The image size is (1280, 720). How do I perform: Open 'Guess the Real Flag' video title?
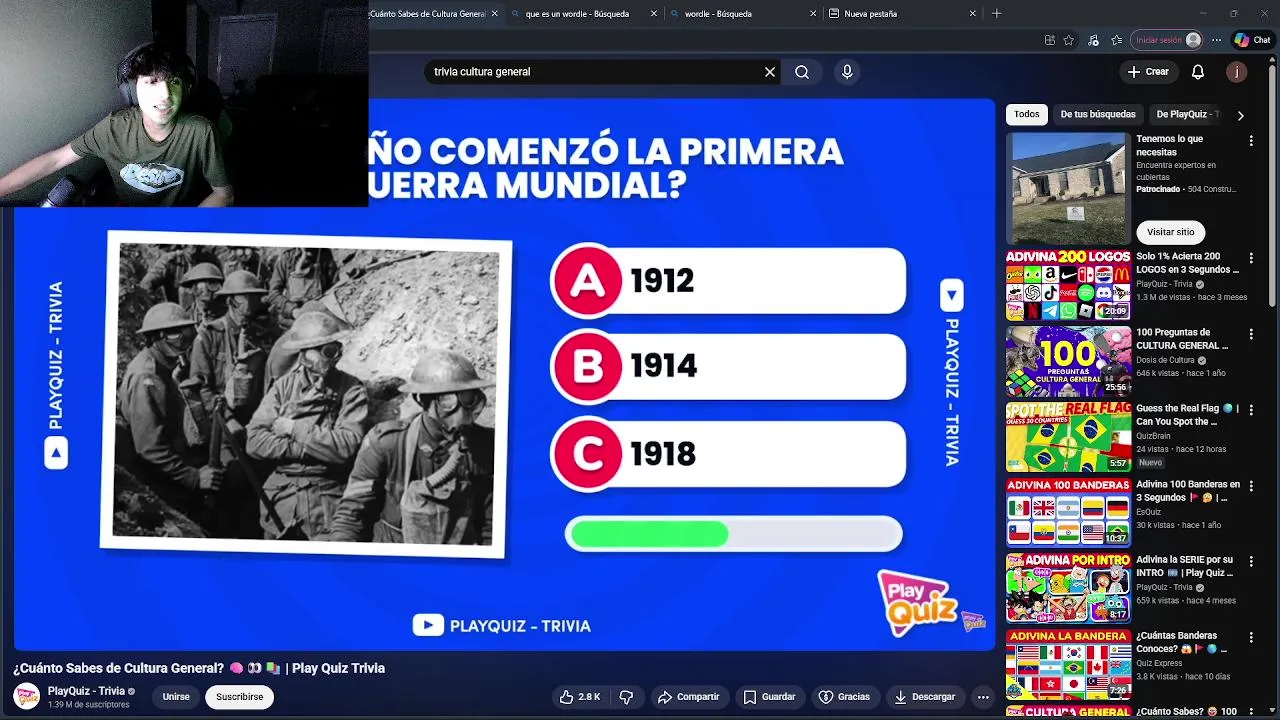coord(1187,415)
